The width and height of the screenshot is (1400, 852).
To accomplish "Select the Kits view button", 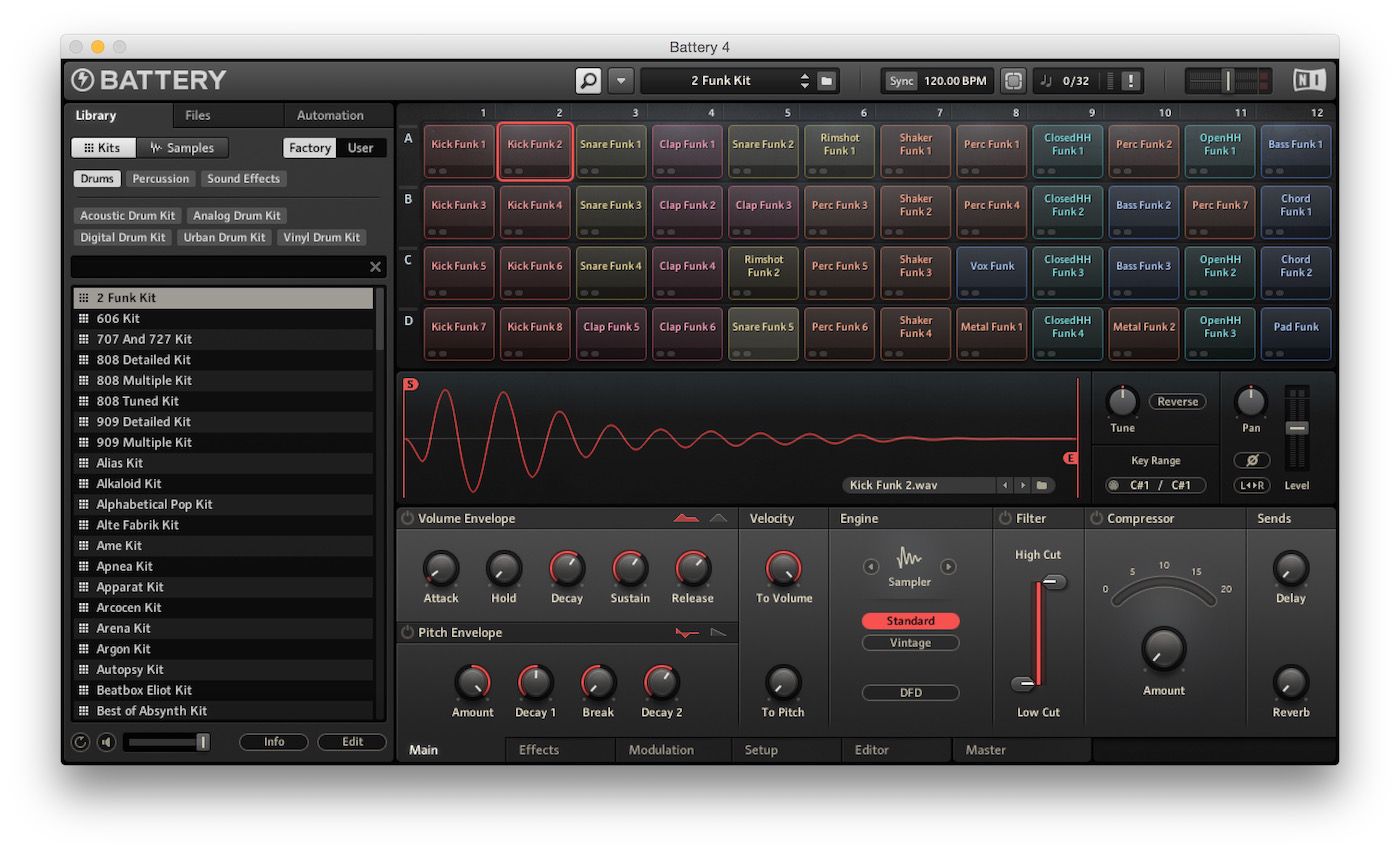I will click(103, 148).
